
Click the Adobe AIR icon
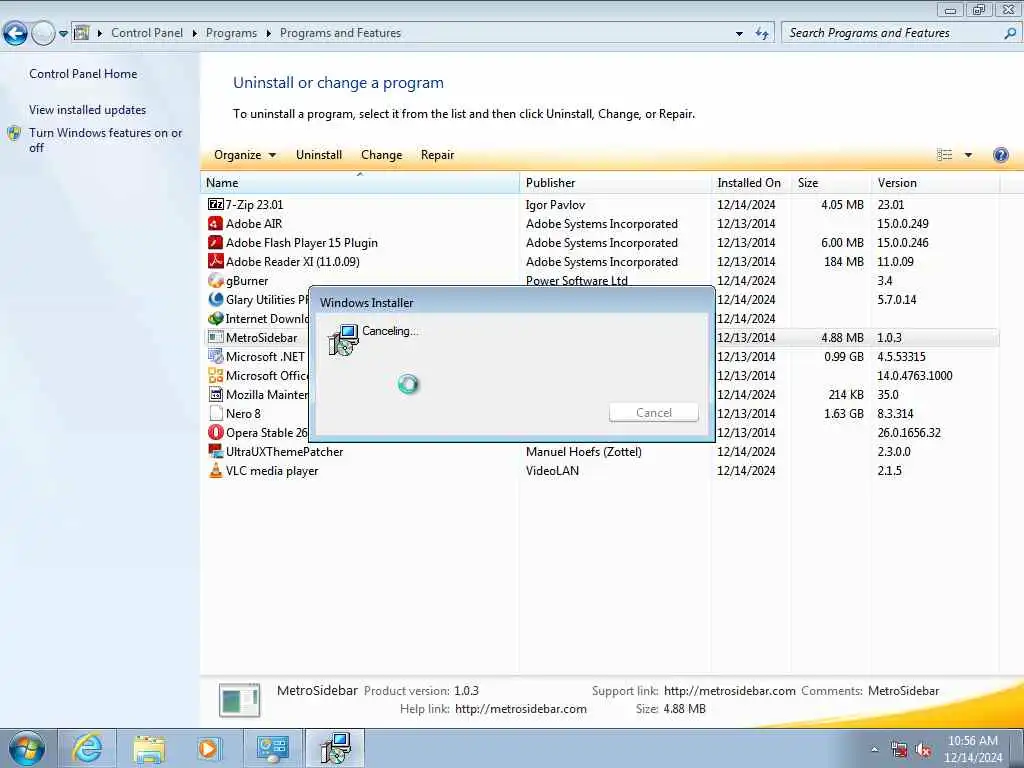tap(216, 223)
